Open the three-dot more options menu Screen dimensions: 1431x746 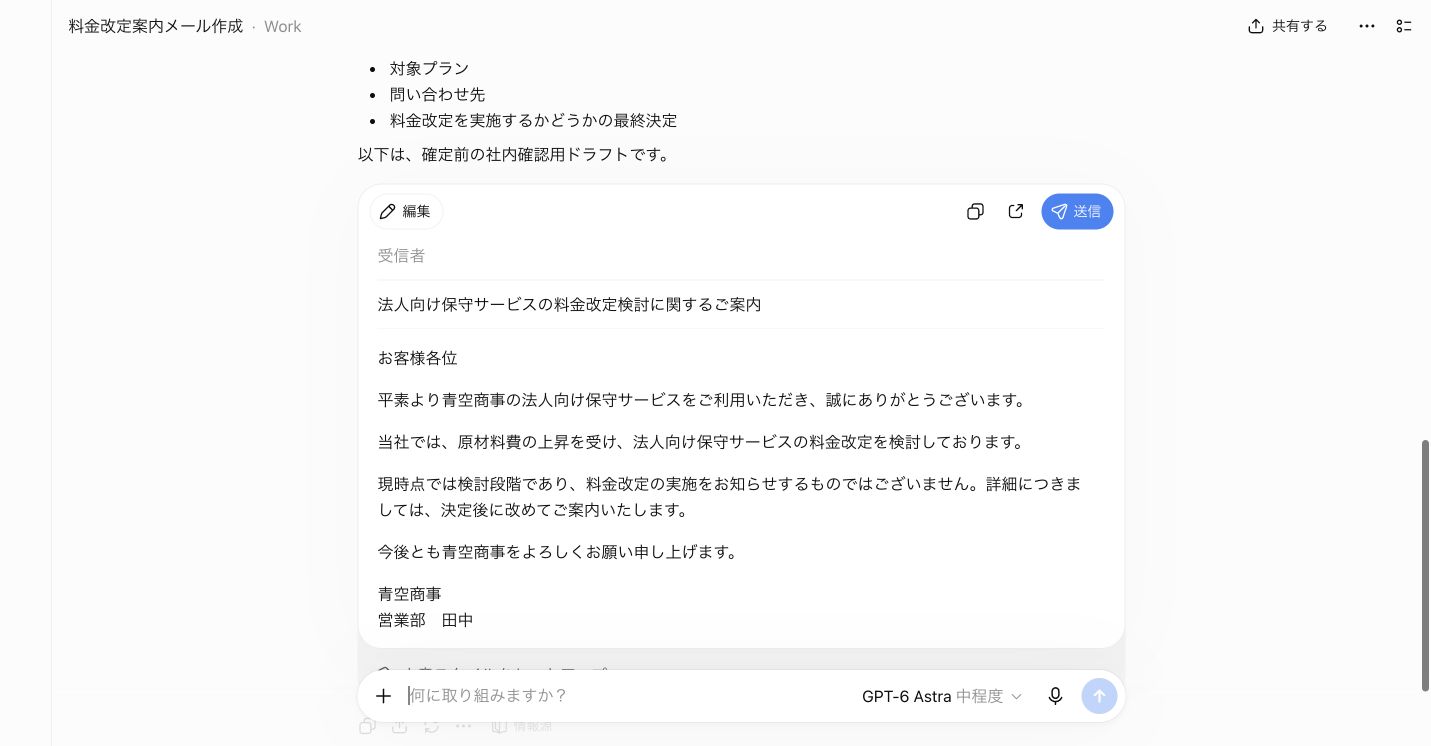coord(1367,26)
